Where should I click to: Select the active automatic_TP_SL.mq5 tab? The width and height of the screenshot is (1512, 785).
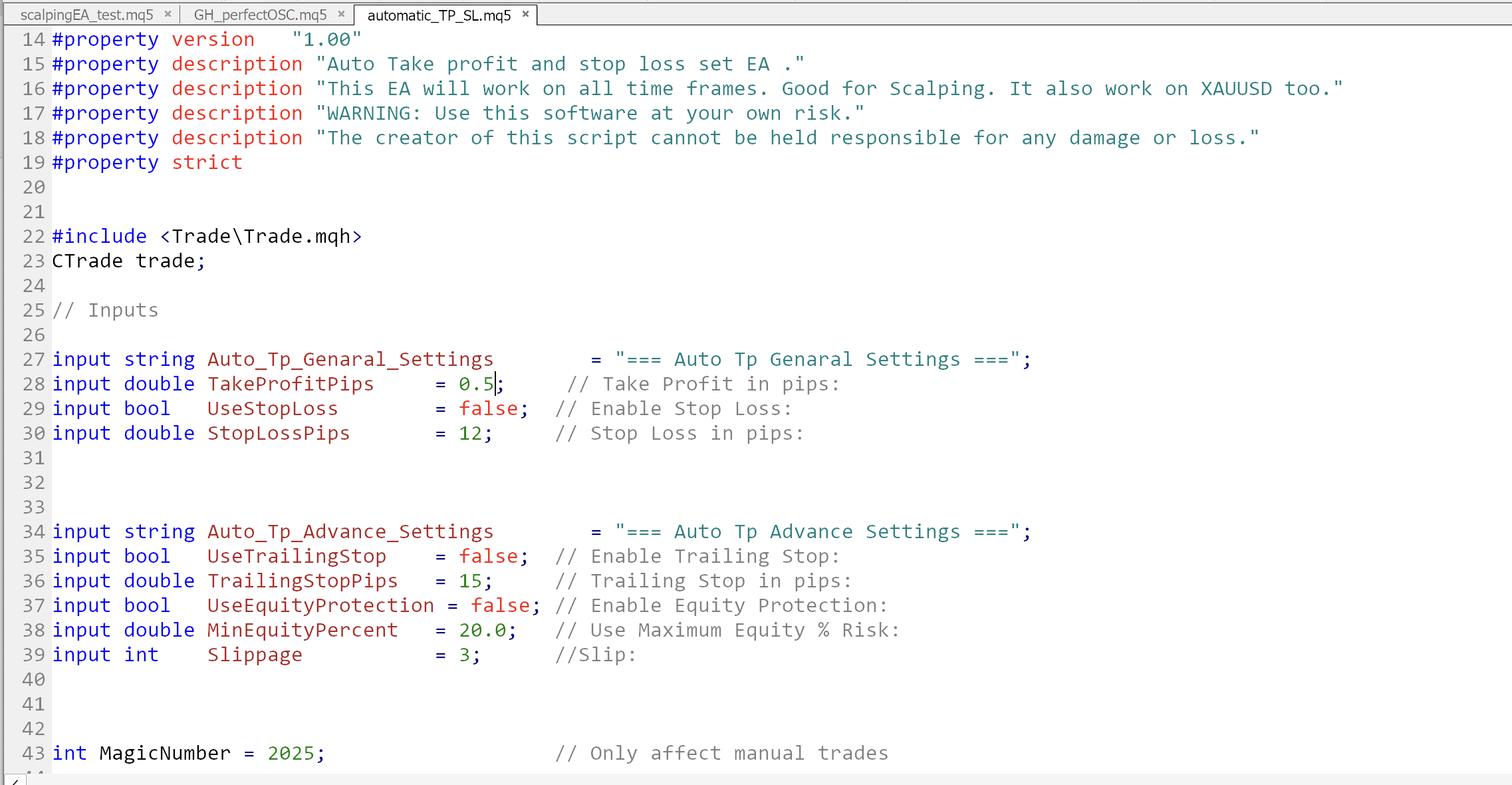point(438,15)
